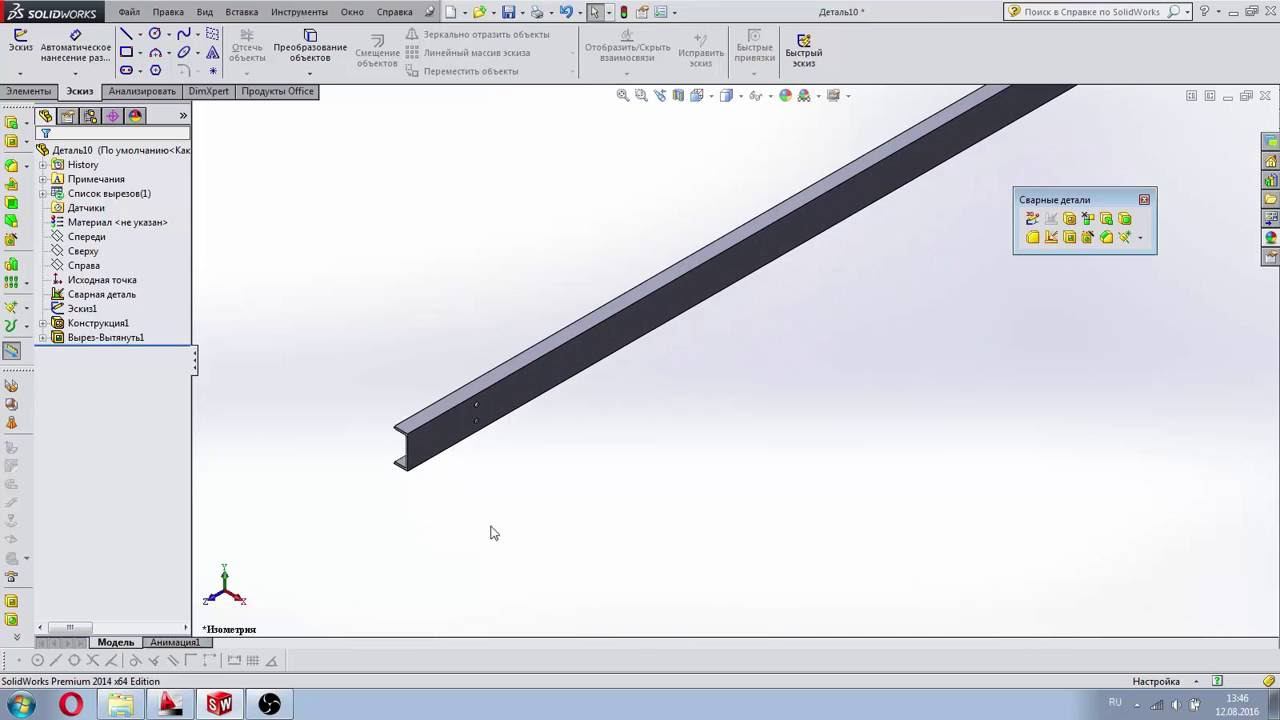
Task: Expand the Конструкция1 tree node
Action: click(43, 323)
